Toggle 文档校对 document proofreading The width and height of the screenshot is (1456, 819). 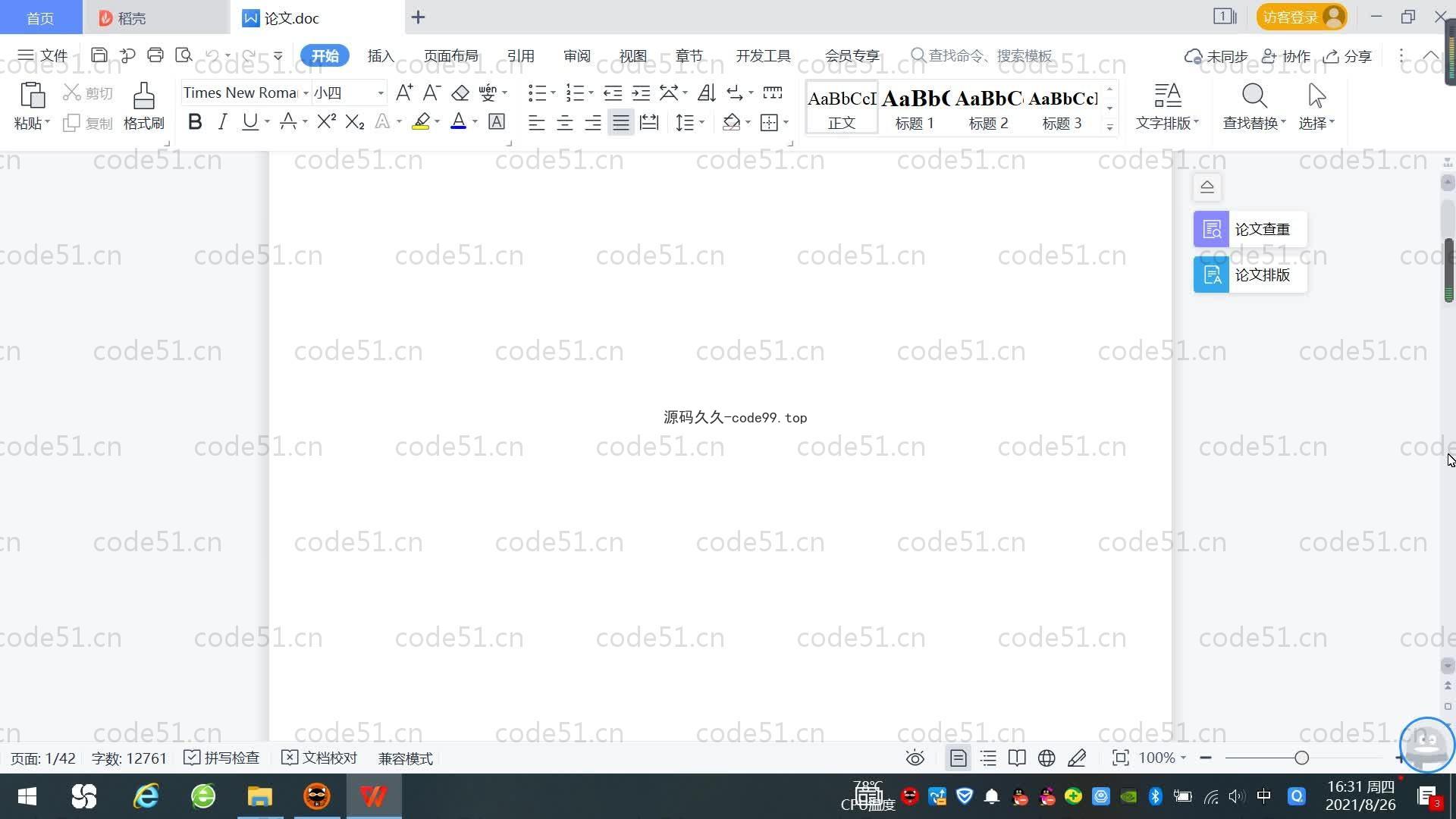tap(319, 758)
